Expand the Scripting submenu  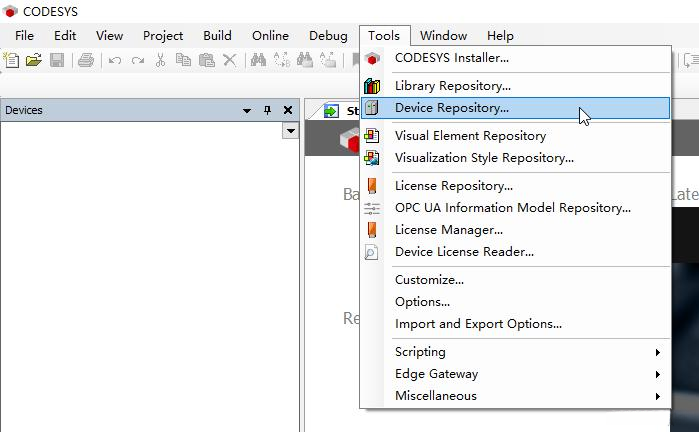point(658,353)
